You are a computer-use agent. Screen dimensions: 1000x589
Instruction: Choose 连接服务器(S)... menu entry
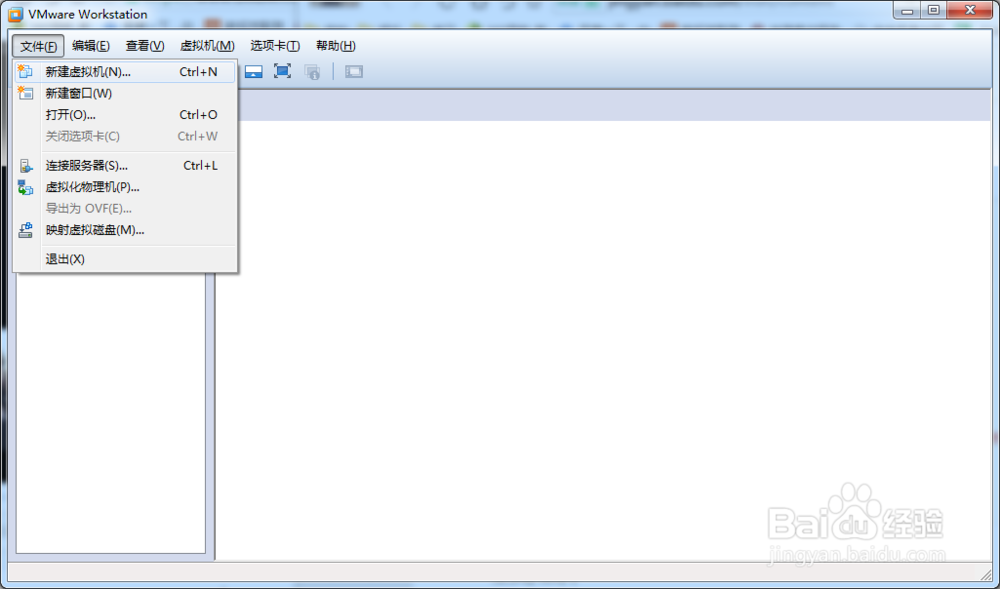click(x=125, y=166)
